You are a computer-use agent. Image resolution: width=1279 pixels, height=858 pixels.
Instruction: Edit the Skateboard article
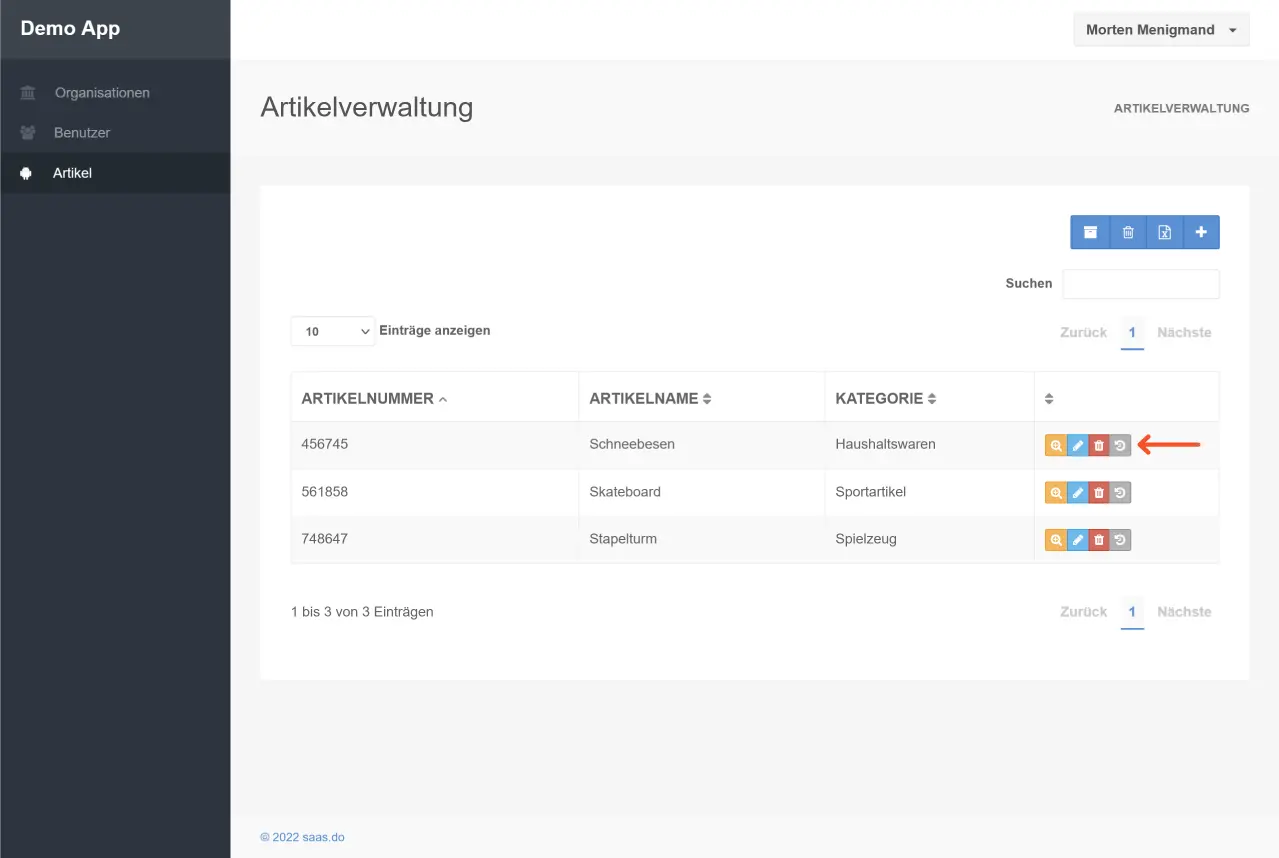click(x=1077, y=492)
